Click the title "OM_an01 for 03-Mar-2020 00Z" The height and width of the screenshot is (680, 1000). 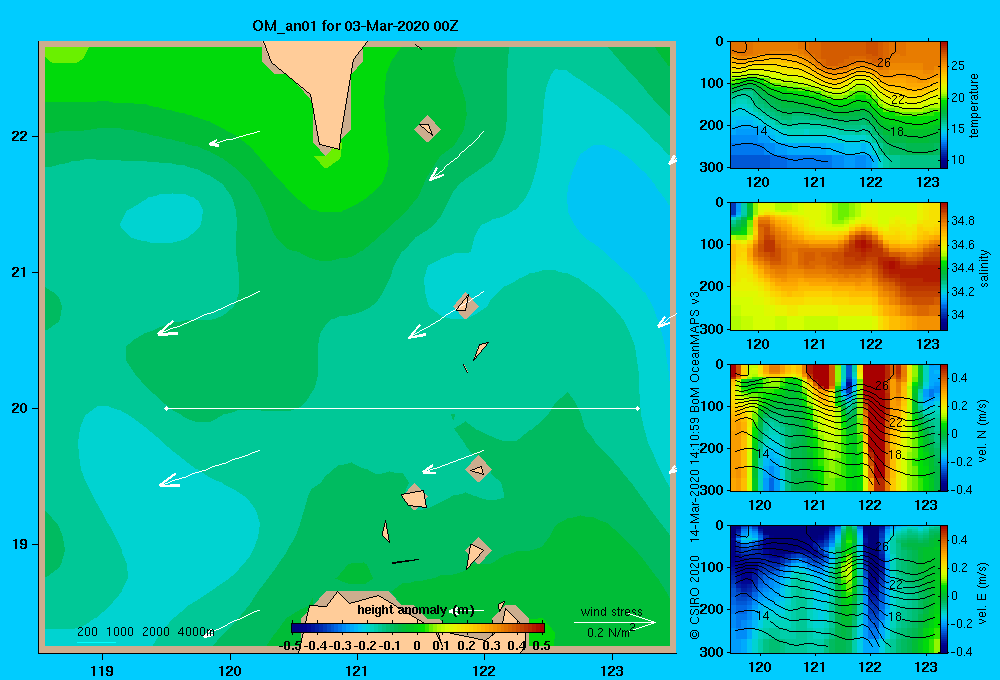(355, 26)
